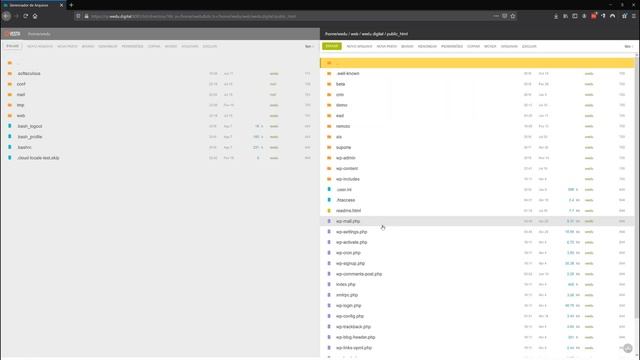Viewport: 640px width, 360px height.
Task: Click folder icon next to conf
Action: pyautogui.click(x=10, y=84)
